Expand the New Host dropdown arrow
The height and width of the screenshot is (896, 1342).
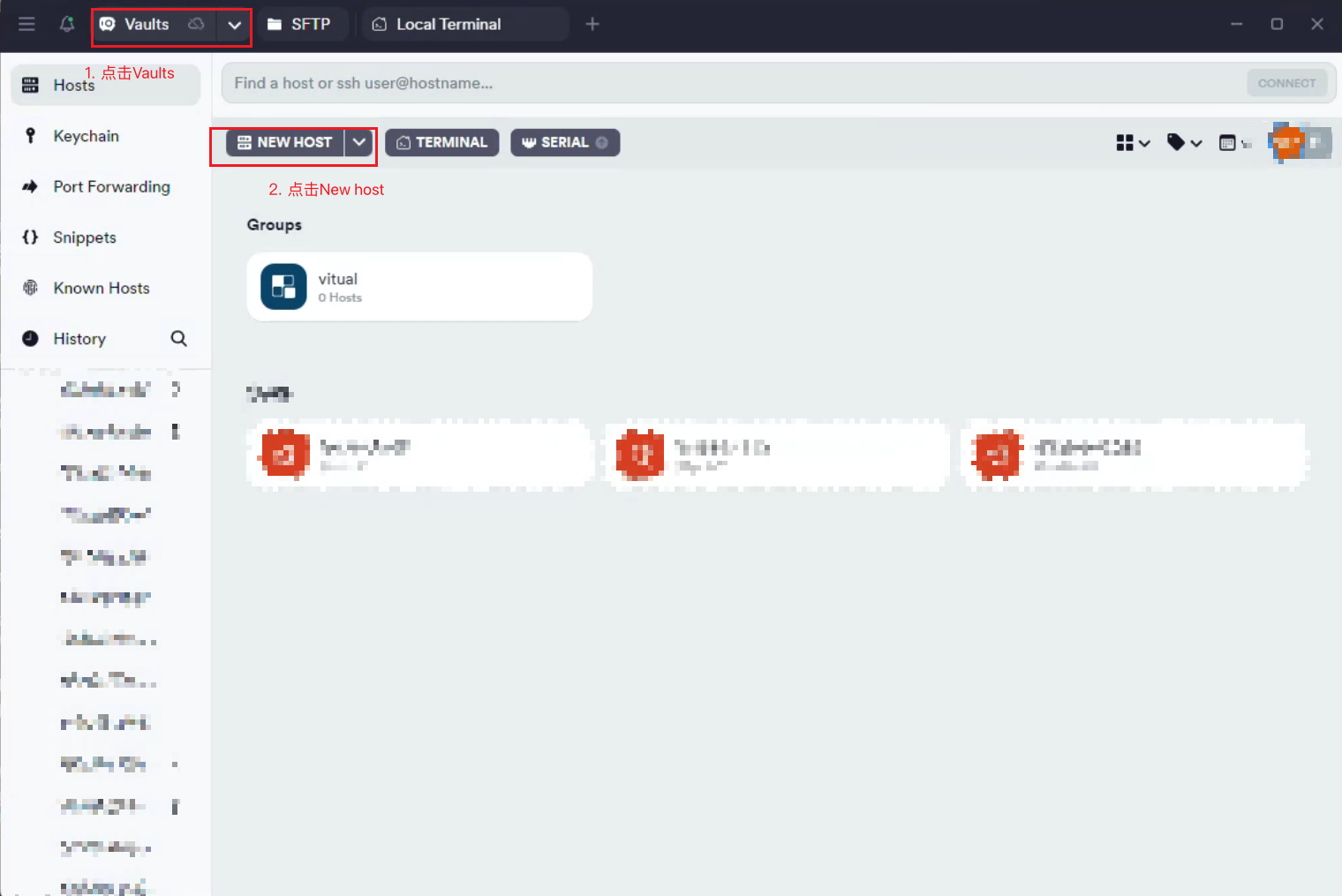click(359, 142)
